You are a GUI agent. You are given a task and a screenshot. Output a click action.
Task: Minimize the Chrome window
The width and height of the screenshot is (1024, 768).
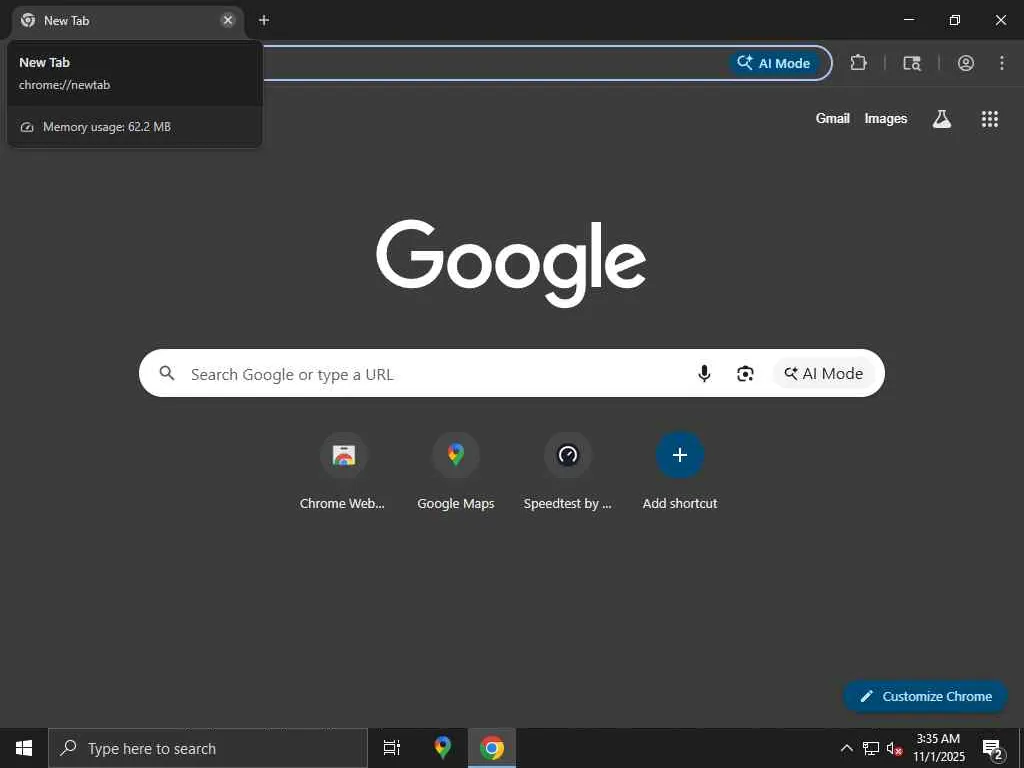[x=908, y=20]
